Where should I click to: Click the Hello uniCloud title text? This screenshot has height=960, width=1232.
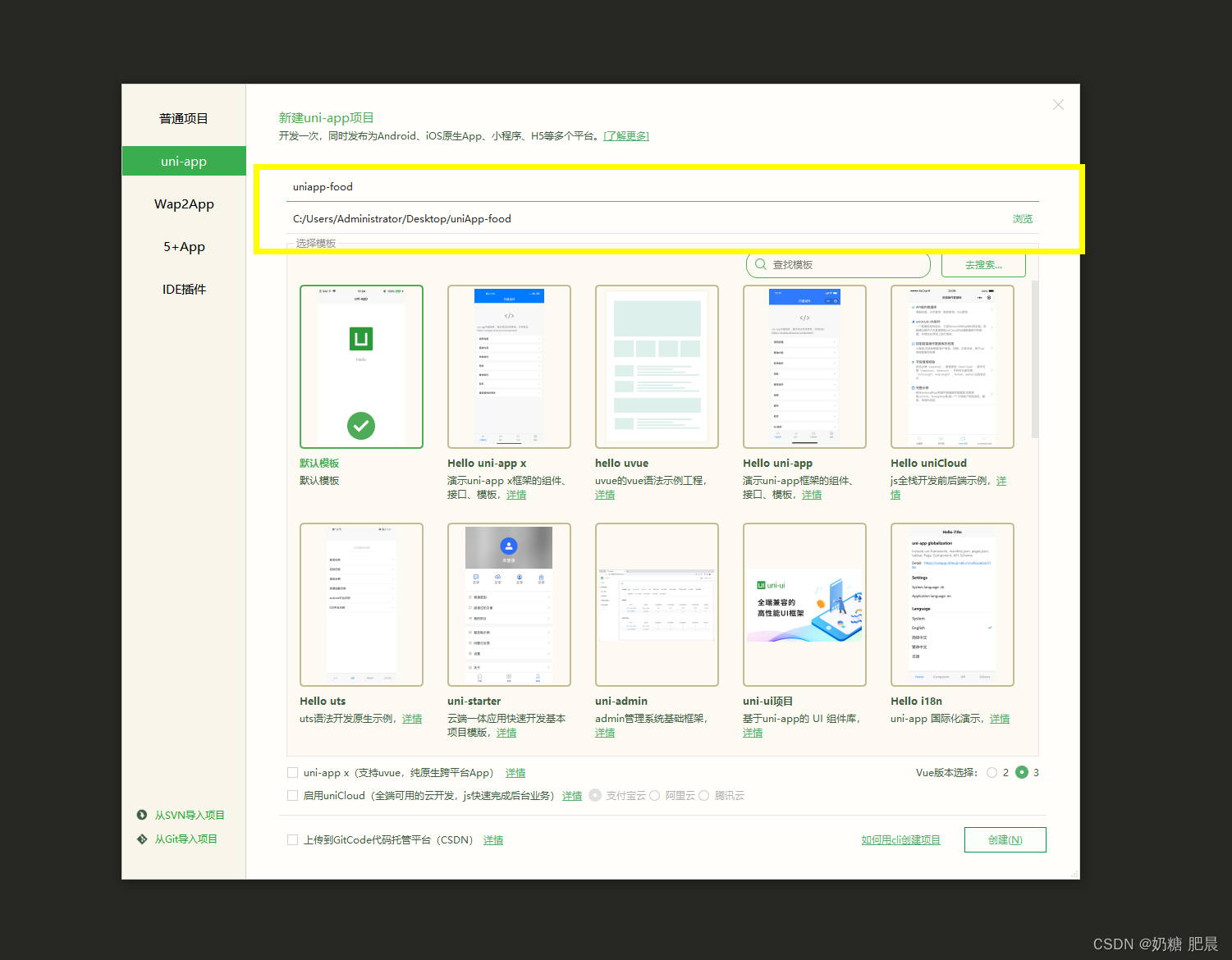[928, 464]
